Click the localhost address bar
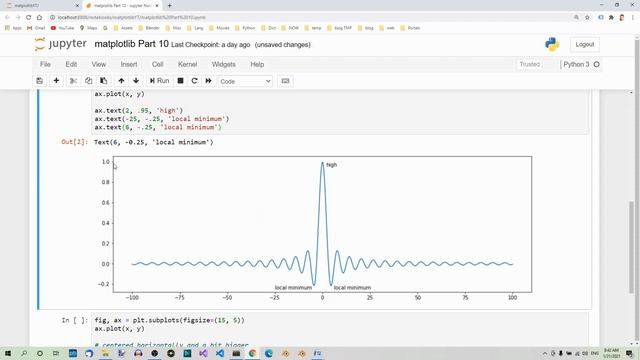 click(310, 18)
